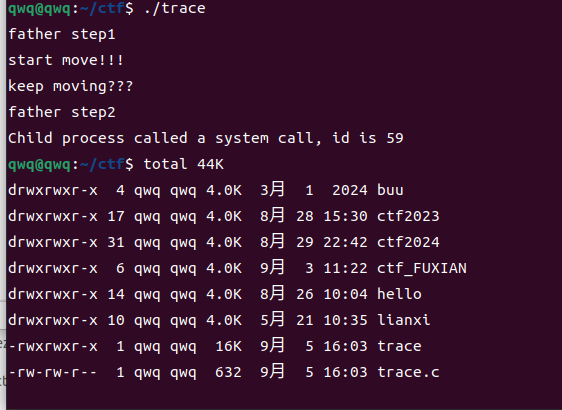Click the 'start move!!!' output line
Image resolution: width=562 pixels, height=410 pixels.
coord(66,60)
